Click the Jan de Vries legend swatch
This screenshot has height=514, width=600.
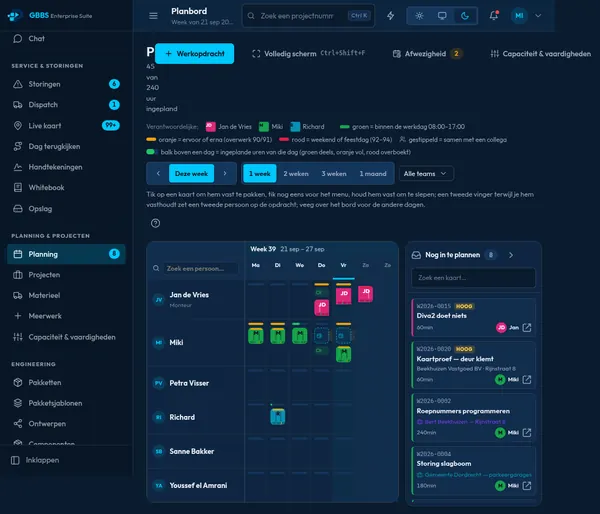pyautogui.click(x=210, y=126)
